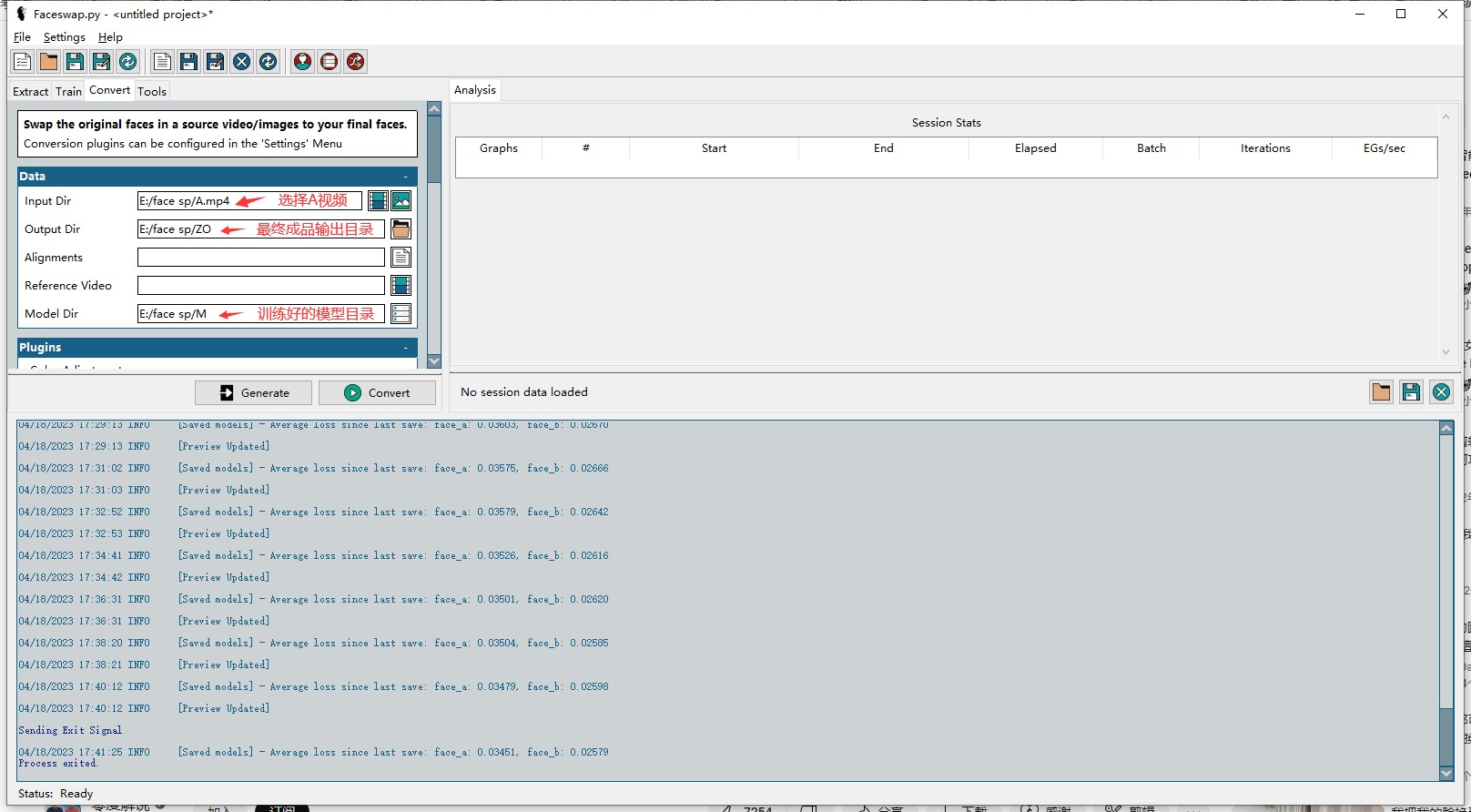The image size is (1471, 812).
Task: Browse for Input Dir video file
Action: tap(378, 201)
